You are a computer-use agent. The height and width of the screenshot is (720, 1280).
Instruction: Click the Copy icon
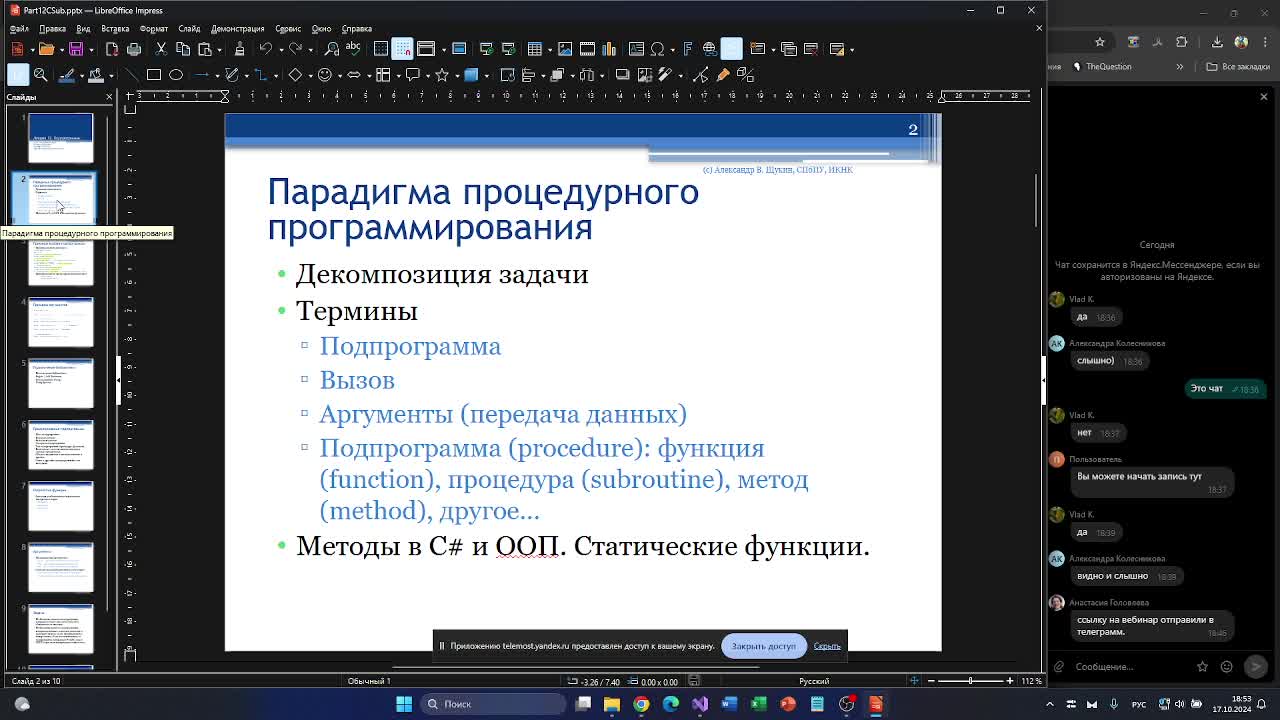point(183,49)
